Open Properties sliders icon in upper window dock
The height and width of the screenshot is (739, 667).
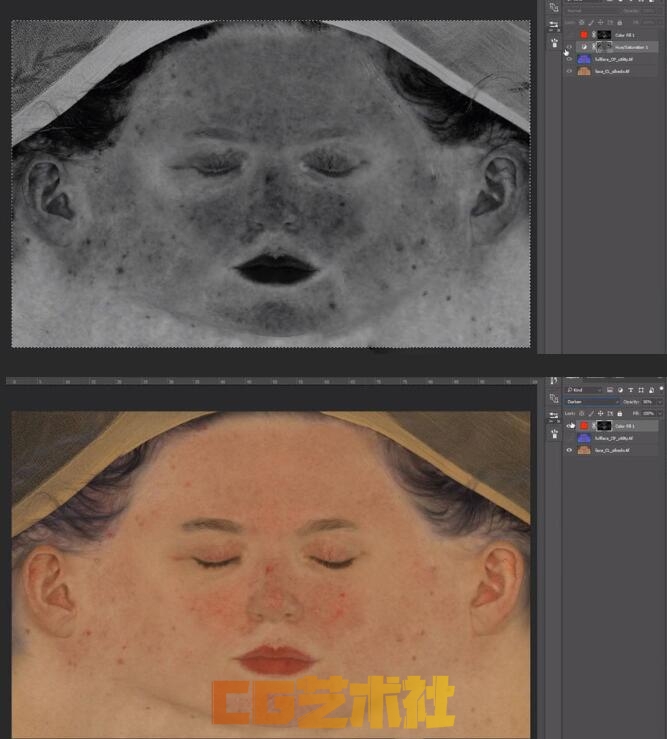(554, 25)
